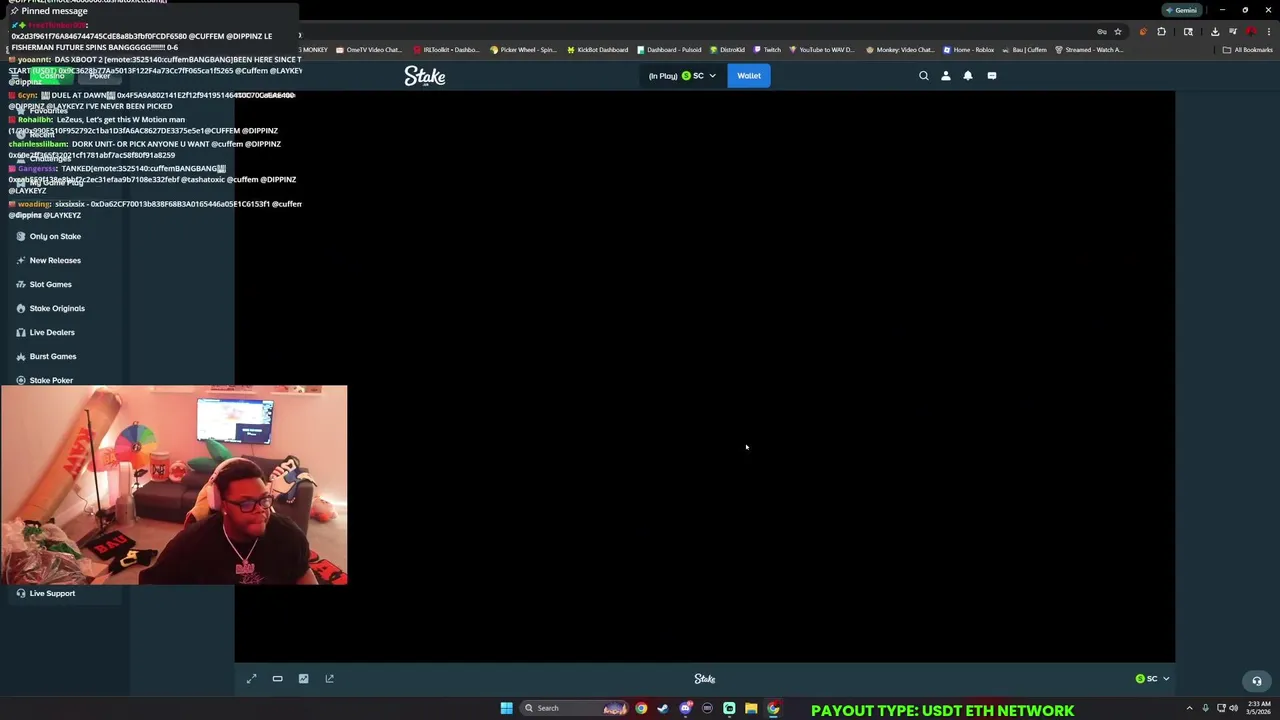Open DistroKid bookmark

[727, 50]
